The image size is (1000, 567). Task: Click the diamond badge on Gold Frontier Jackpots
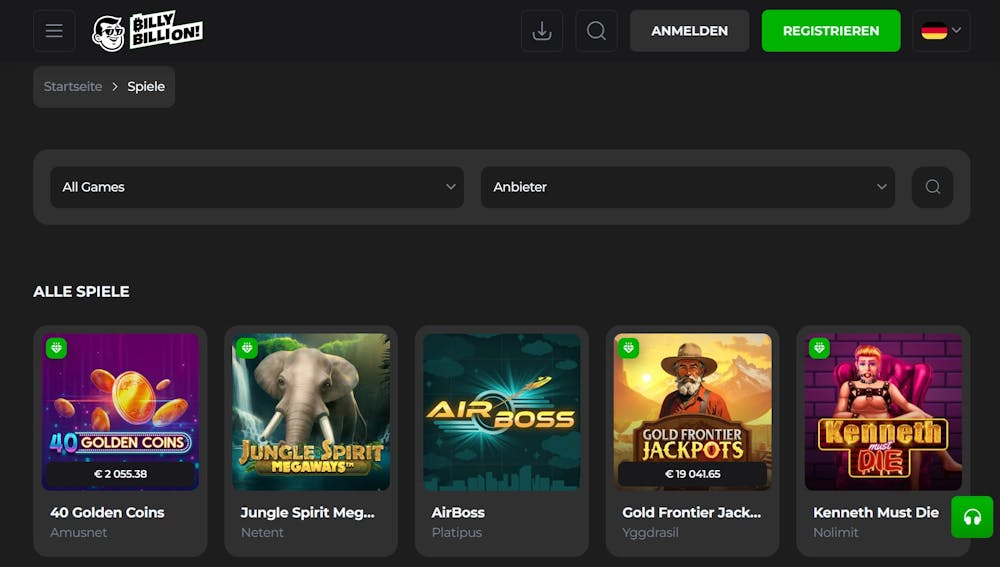[629, 348]
